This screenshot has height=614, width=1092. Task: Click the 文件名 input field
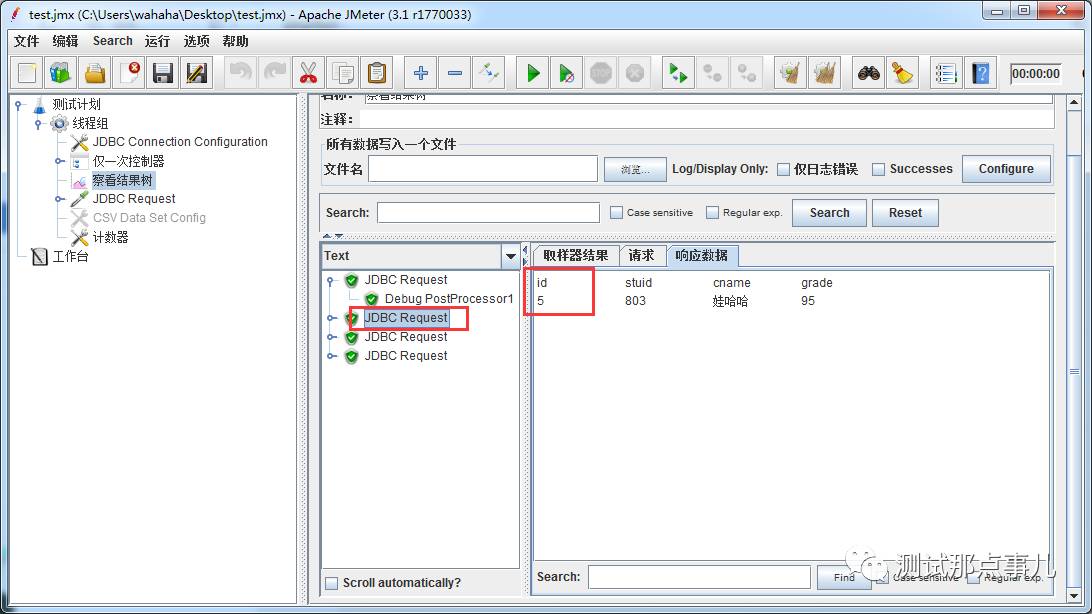483,169
